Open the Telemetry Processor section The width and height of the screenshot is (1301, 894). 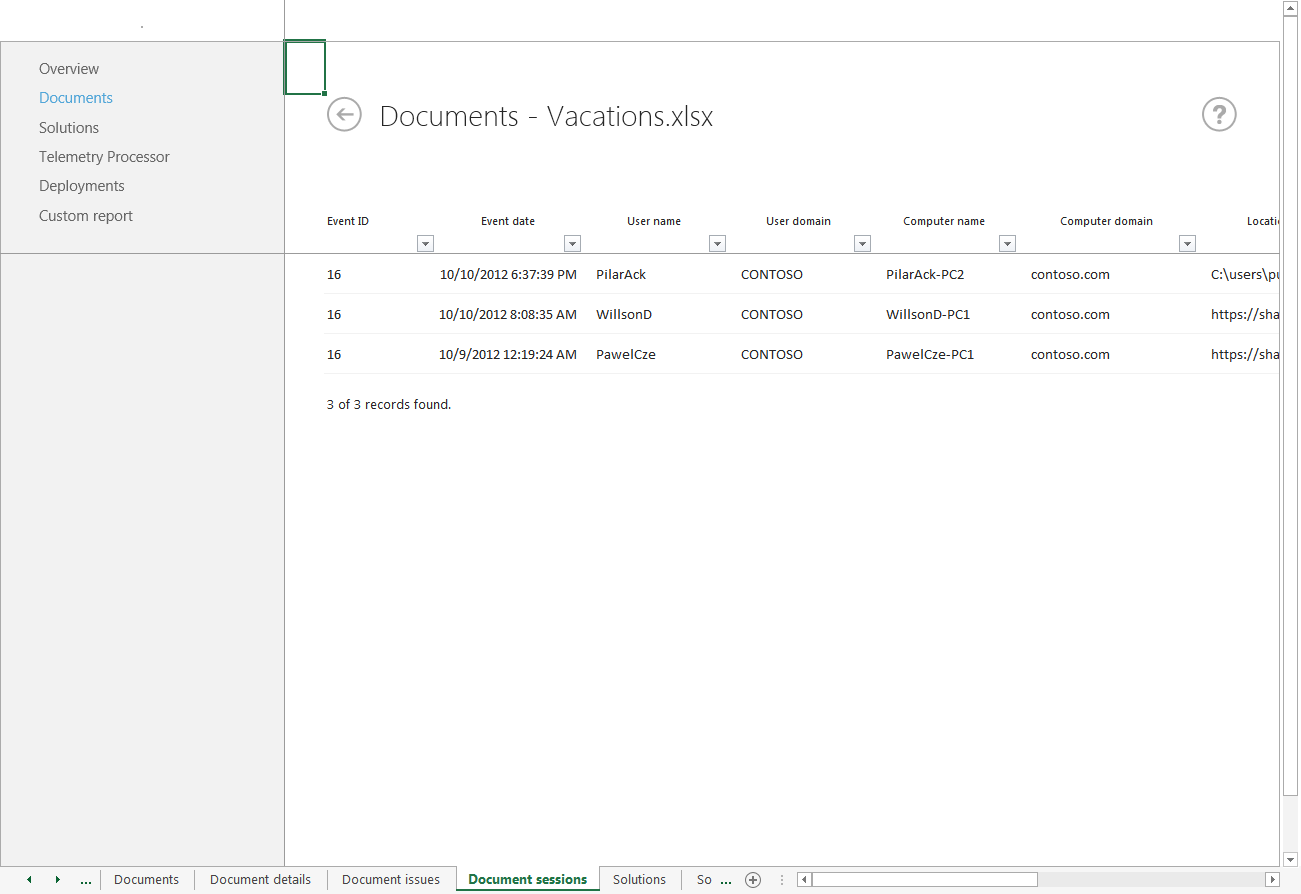pyautogui.click(x=104, y=156)
